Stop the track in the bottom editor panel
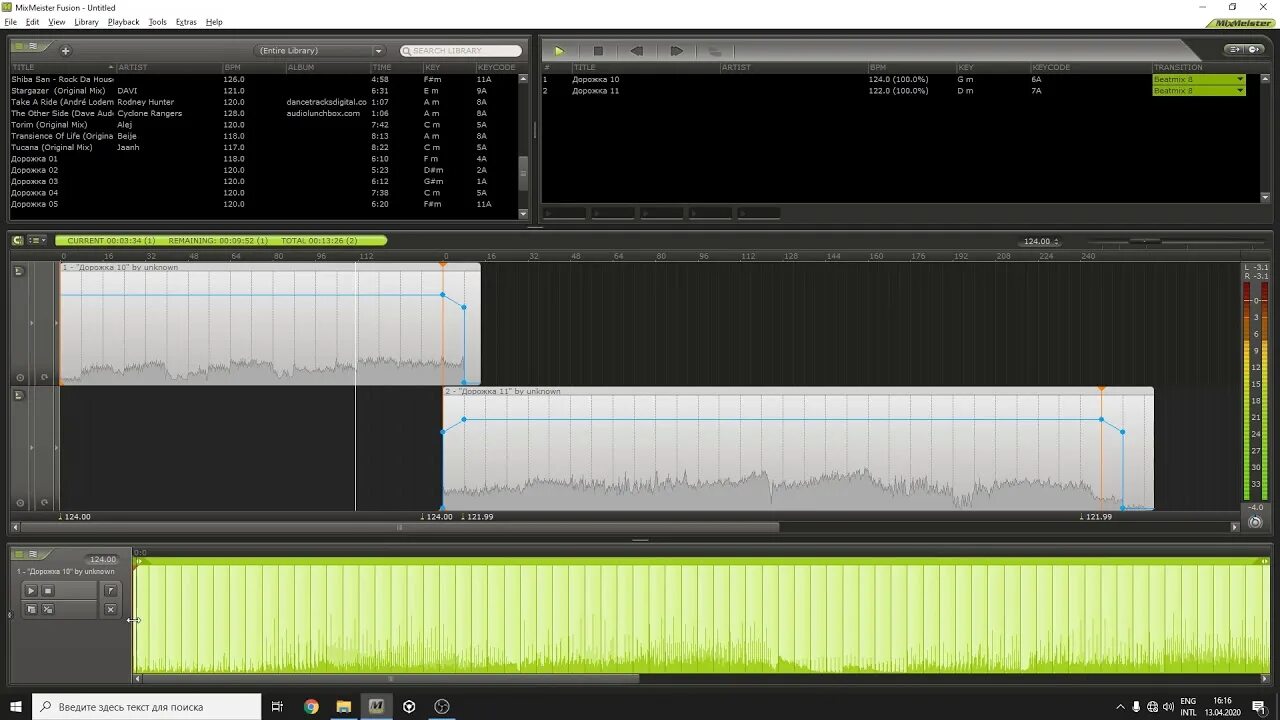 coord(47,591)
